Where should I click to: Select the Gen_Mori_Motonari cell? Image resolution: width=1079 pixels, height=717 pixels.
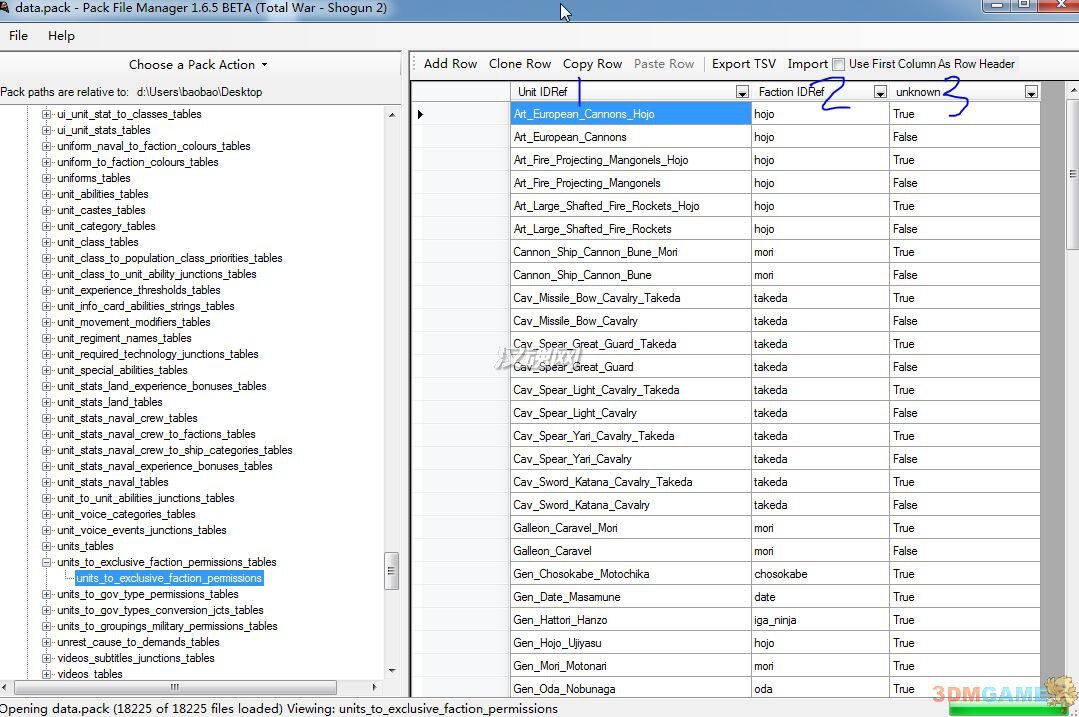click(x=630, y=666)
